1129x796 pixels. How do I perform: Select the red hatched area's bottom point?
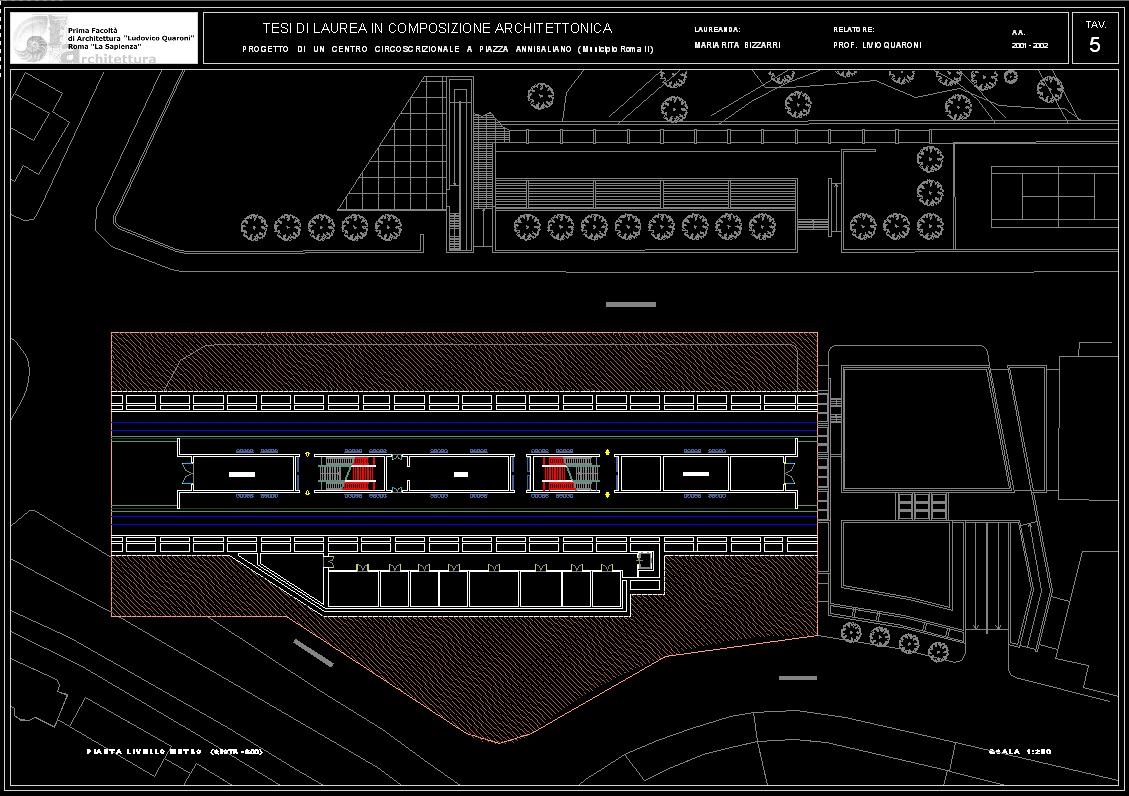tap(500, 743)
